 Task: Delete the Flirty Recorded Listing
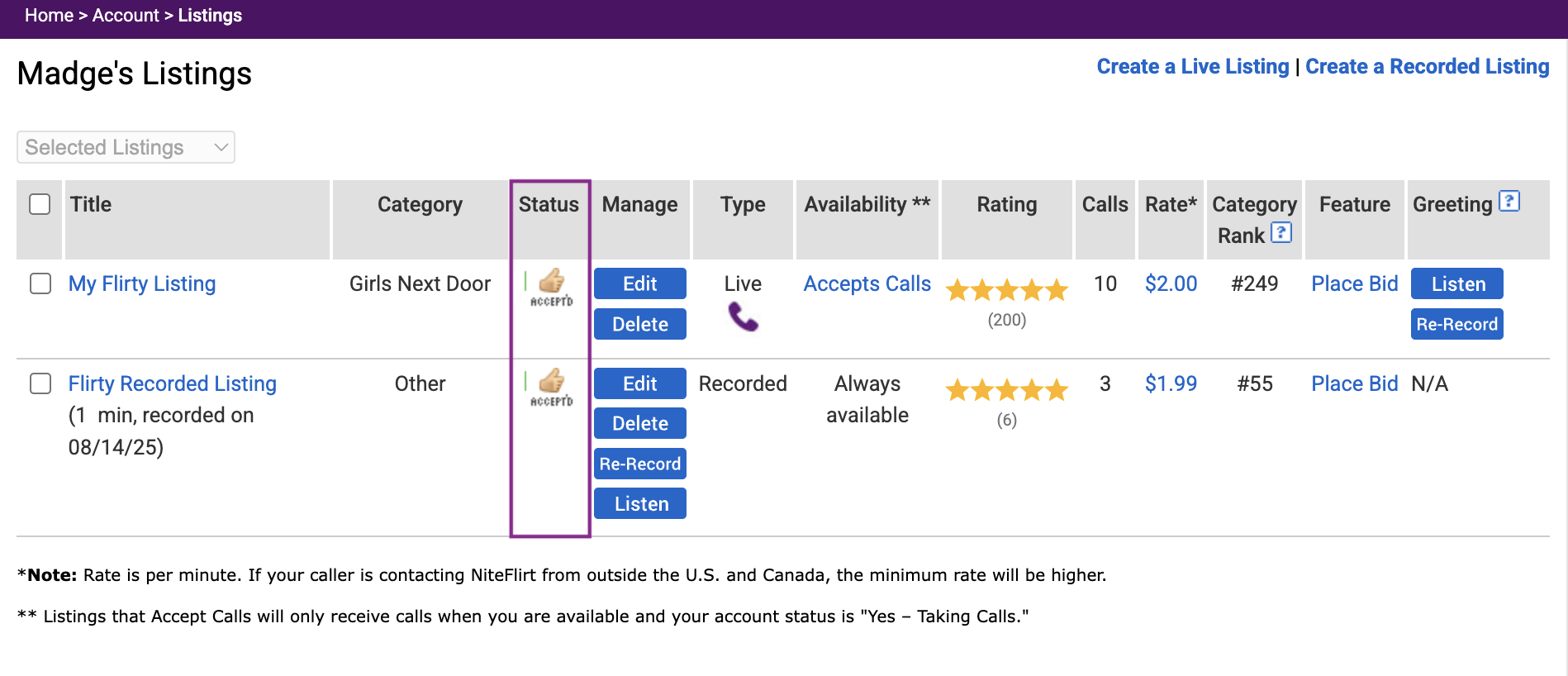[640, 423]
